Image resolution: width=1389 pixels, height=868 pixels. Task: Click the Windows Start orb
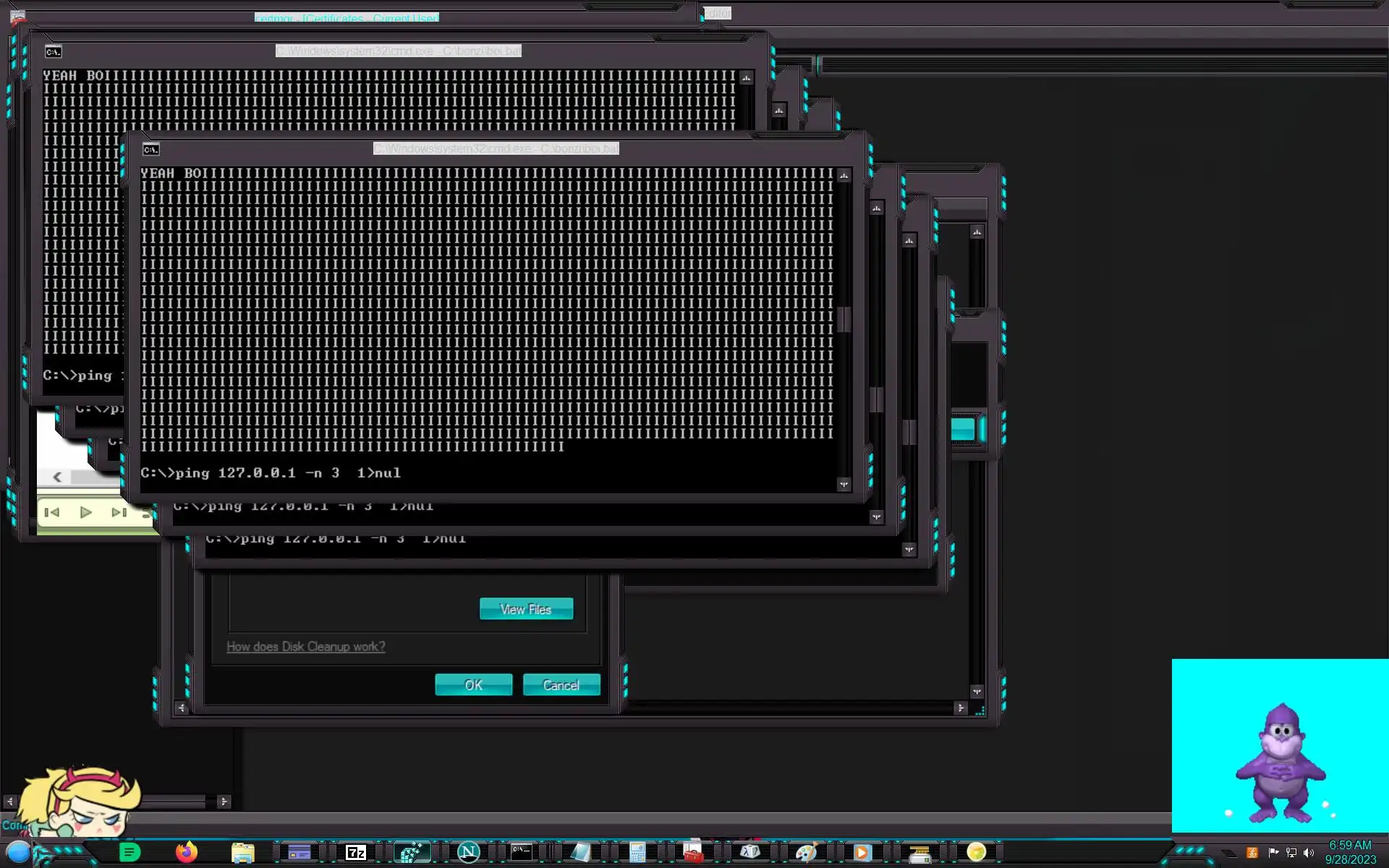point(19,852)
